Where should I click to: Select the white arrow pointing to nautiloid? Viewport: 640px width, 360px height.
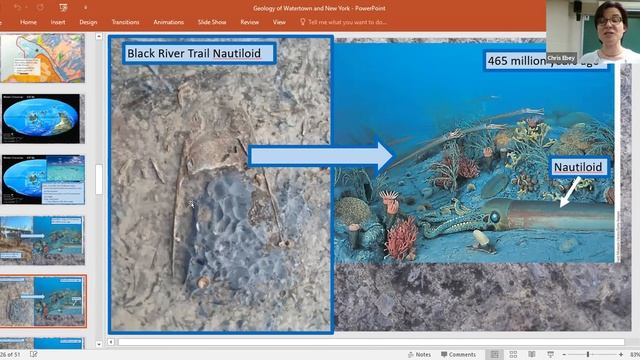(x=571, y=192)
